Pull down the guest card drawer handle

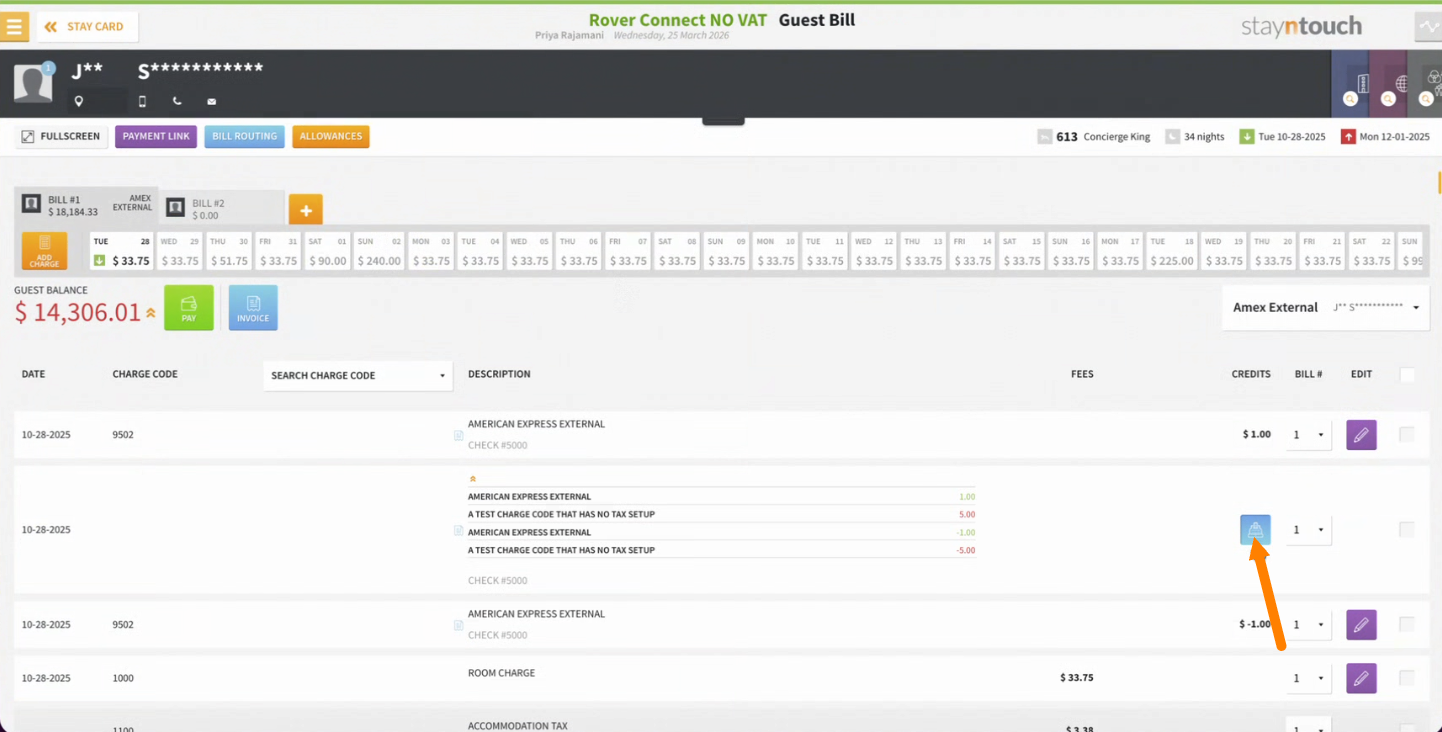(x=723, y=121)
